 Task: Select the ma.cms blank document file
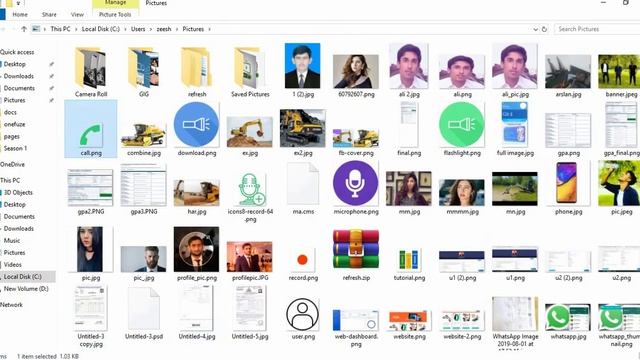pyautogui.click(x=303, y=188)
